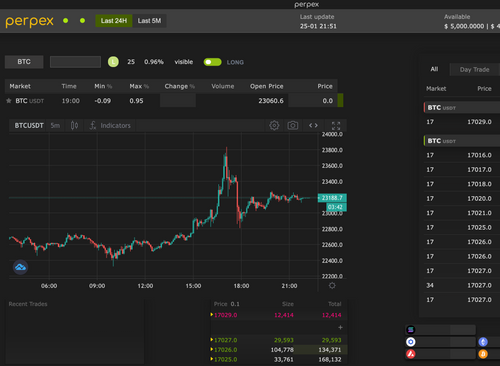Open the candlestick chart style menu
The image size is (500, 366).
click(x=74, y=126)
